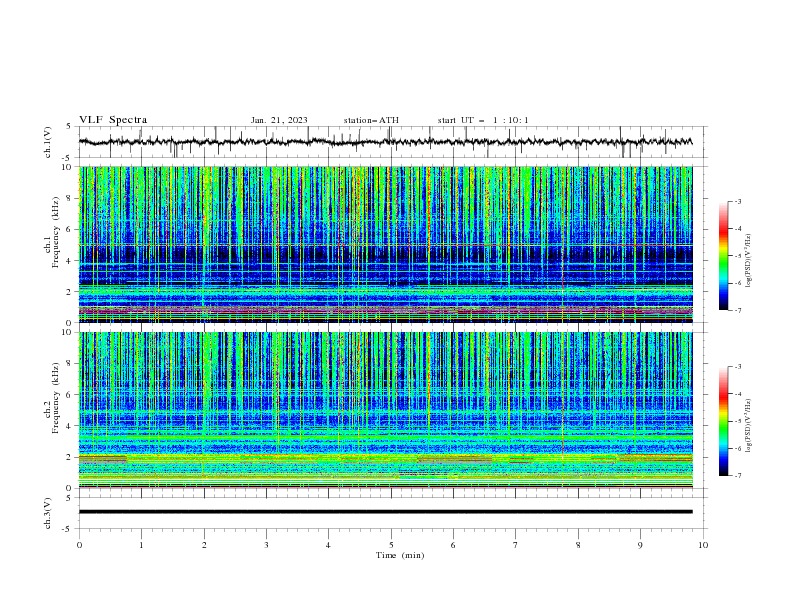Click time axis tick label 5
The width and height of the screenshot is (792, 612).
(x=391, y=545)
